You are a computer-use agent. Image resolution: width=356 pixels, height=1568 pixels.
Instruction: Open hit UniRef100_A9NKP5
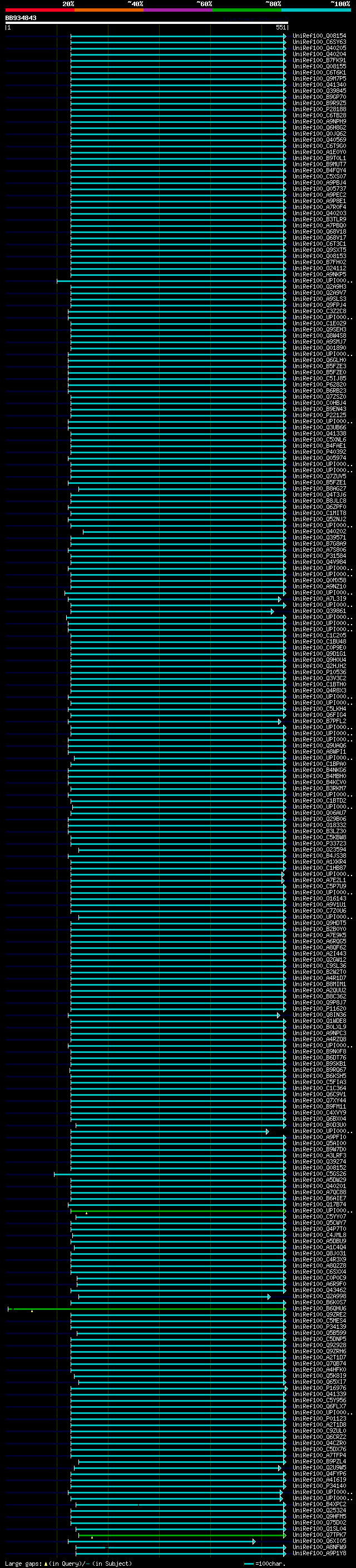pos(319,274)
